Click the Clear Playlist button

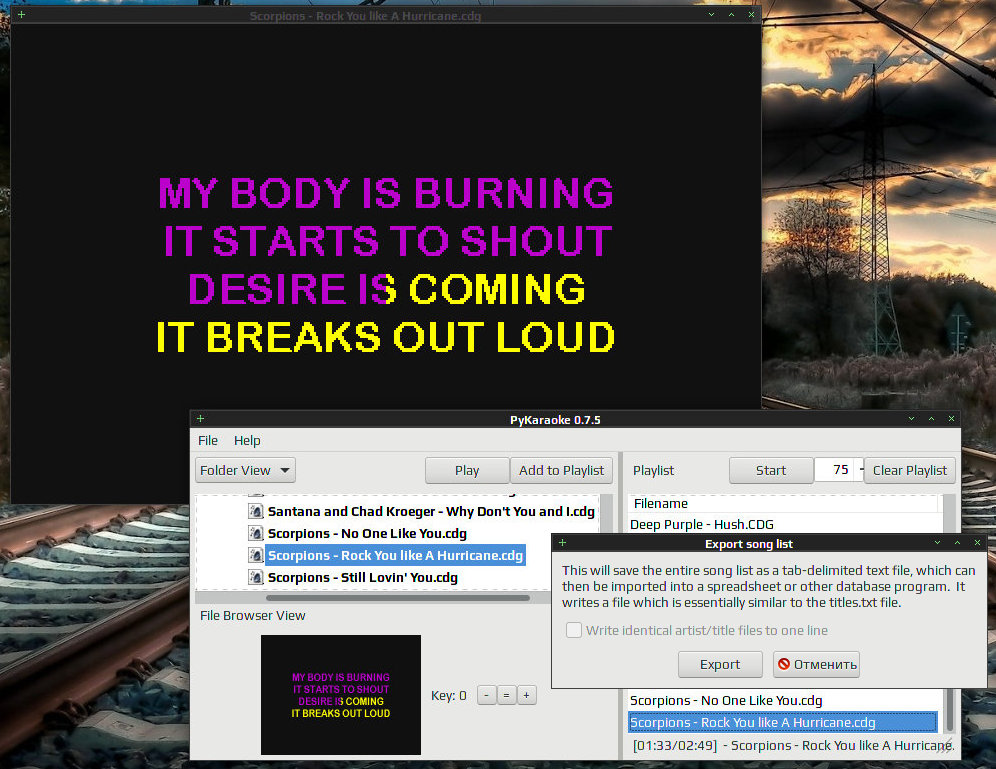pyautogui.click(x=910, y=471)
